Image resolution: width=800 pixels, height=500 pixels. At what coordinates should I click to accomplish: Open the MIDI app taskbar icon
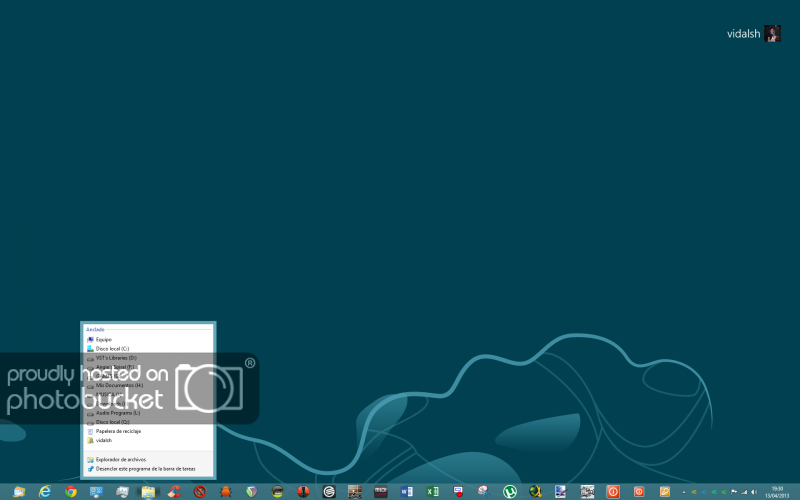pyautogui.click(x=381, y=491)
